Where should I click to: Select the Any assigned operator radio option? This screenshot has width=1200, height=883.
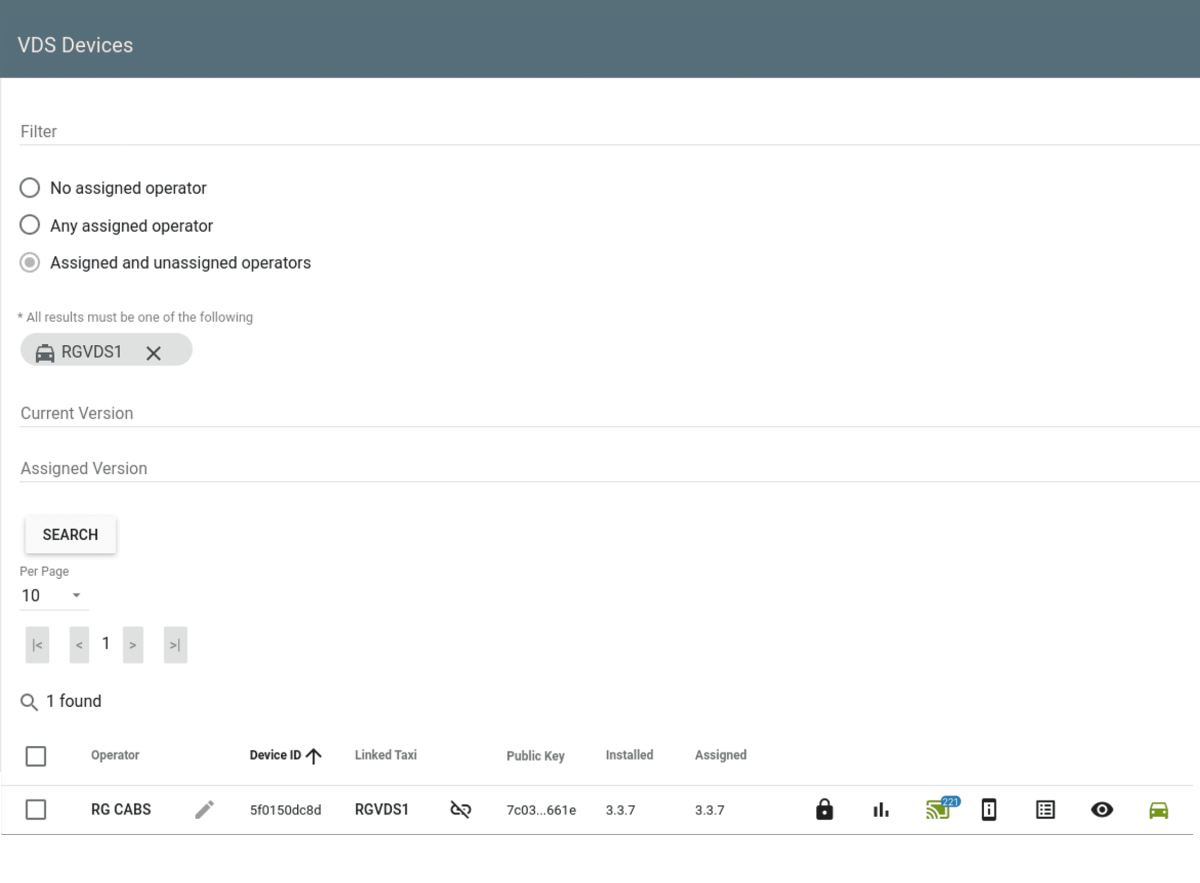30,225
